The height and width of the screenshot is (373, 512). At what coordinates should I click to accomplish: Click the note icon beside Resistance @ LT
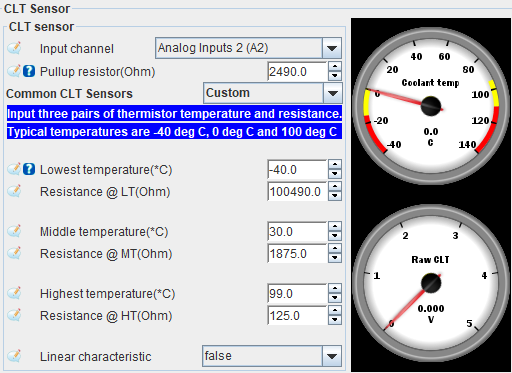14,191
